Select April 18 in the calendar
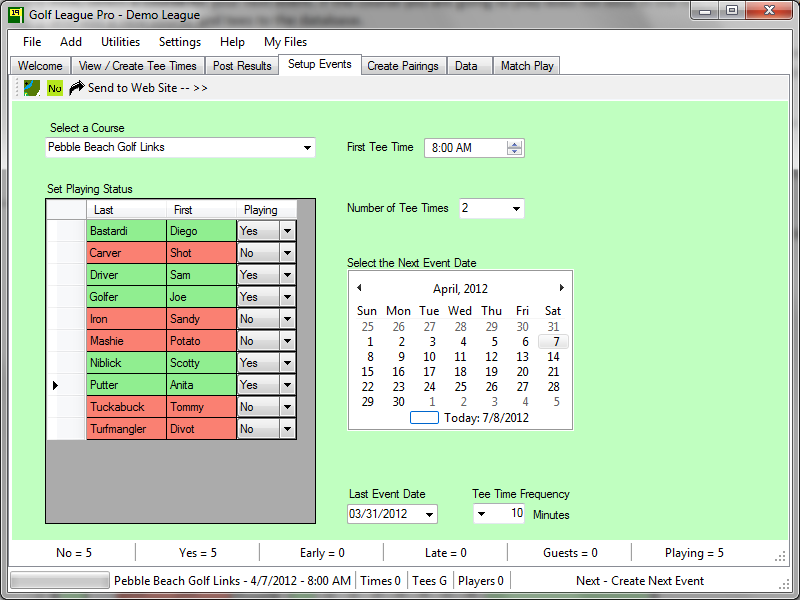Viewport: 800px width, 600px height. coord(460,372)
